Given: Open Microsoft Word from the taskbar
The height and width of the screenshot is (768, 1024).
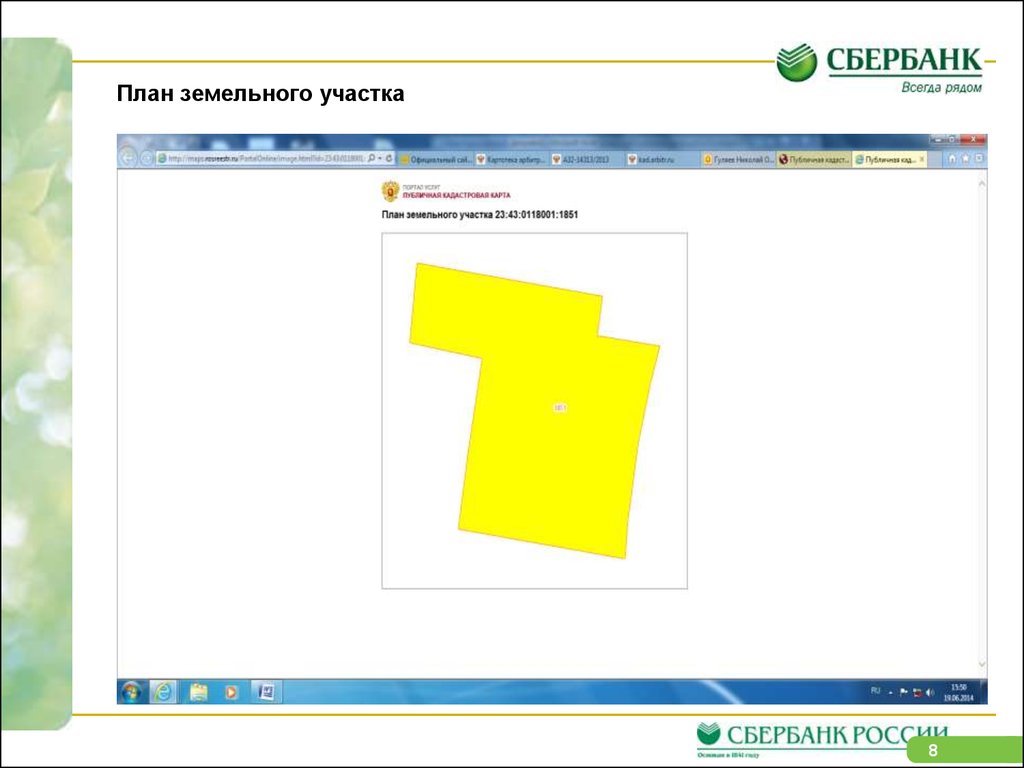Looking at the screenshot, I should pos(266,692).
